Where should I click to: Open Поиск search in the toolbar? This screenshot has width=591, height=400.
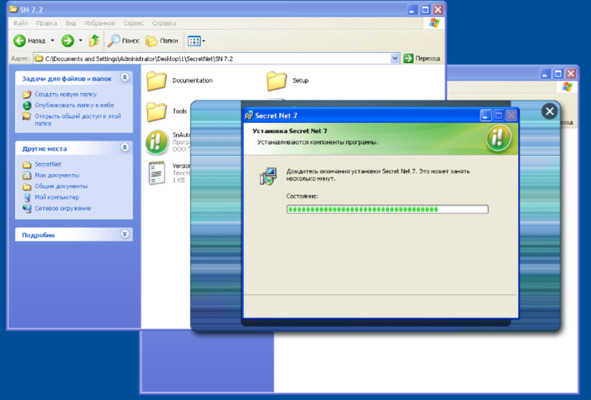coord(123,41)
